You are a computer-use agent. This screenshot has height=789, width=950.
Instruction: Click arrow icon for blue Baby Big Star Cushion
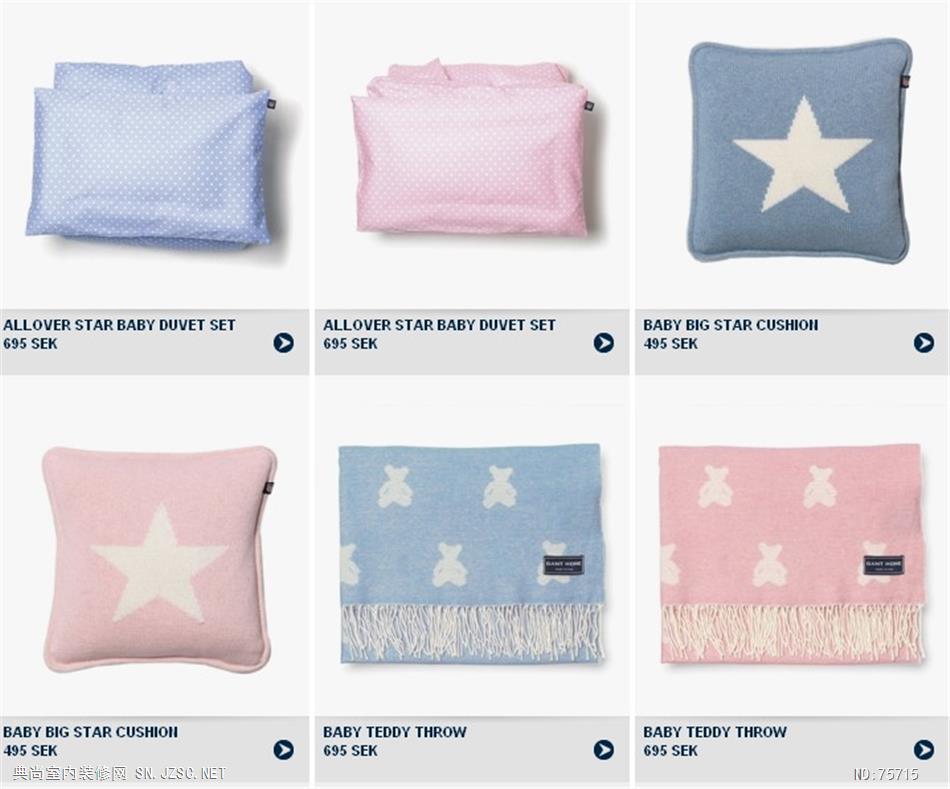923,343
